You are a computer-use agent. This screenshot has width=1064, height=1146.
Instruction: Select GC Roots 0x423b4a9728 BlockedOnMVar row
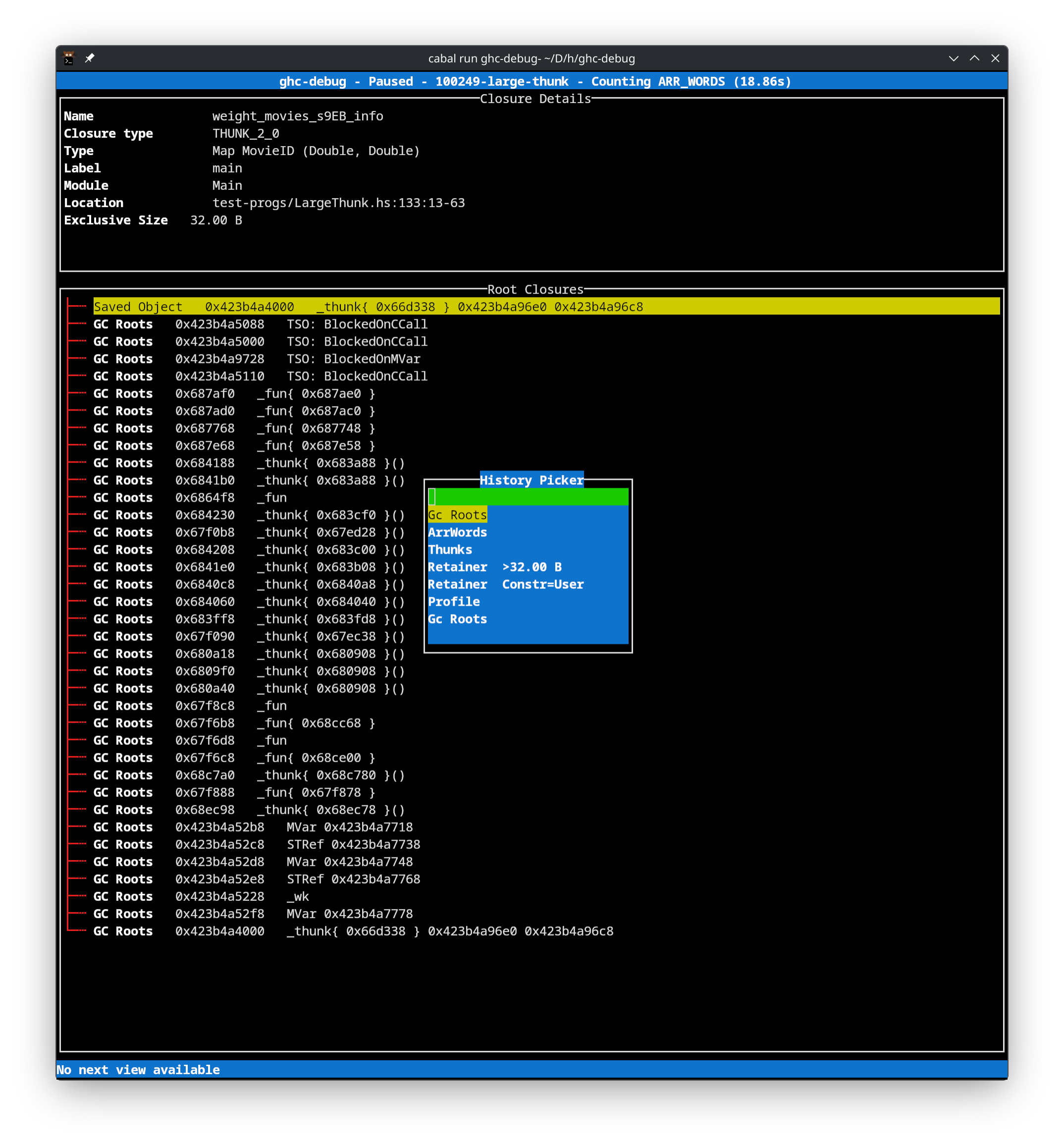(258, 359)
